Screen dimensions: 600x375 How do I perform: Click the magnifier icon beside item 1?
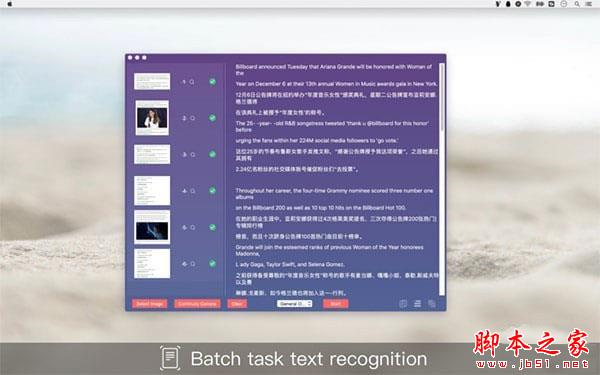point(192,82)
